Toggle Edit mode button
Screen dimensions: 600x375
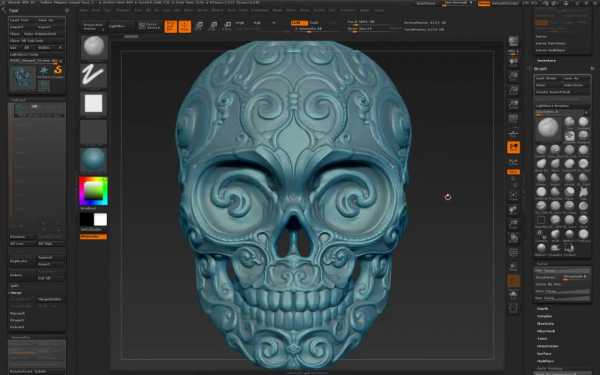[x=170, y=26]
